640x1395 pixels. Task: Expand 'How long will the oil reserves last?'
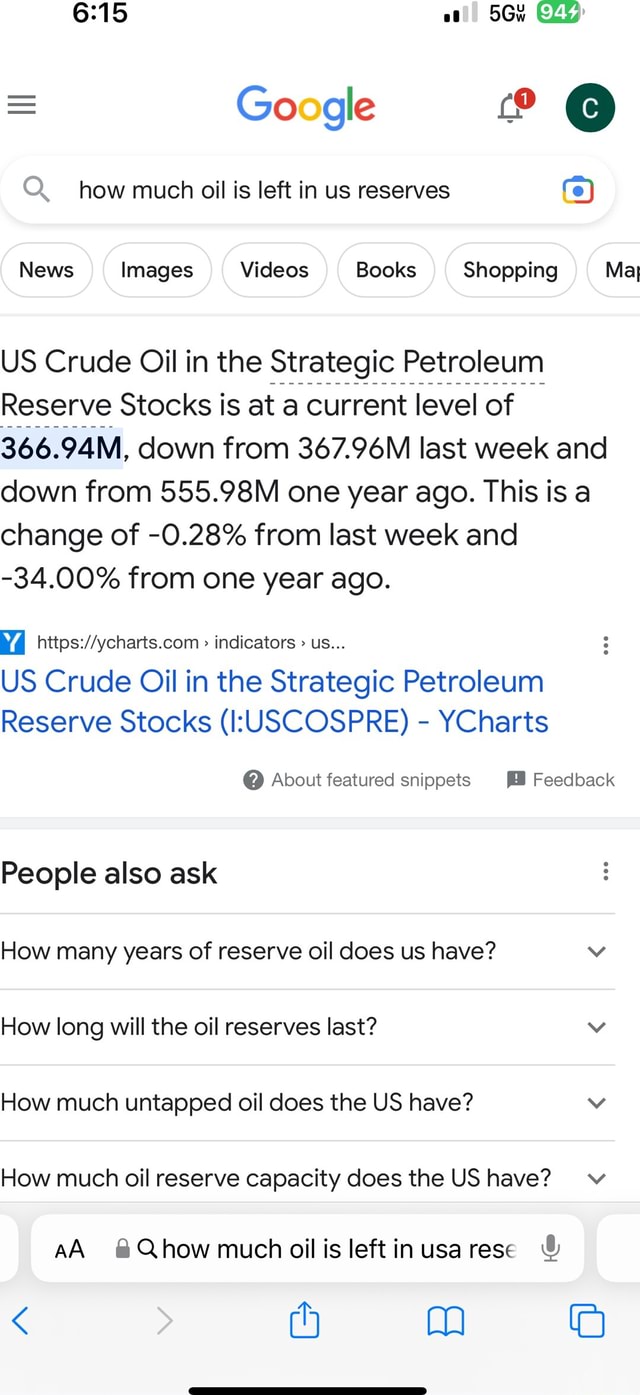coord(597,1027)
